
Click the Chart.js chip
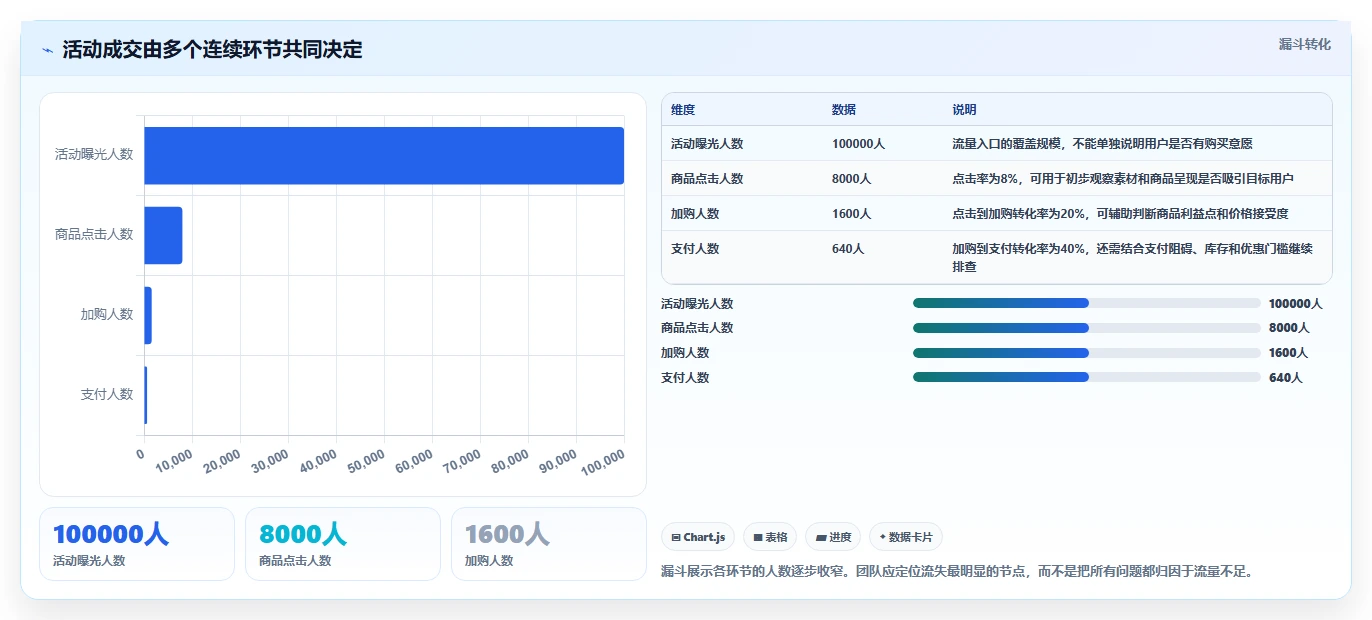[x=698, y=537]
